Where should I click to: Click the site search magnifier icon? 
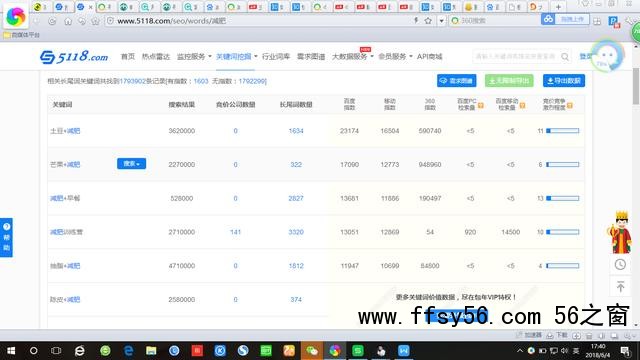565,57
